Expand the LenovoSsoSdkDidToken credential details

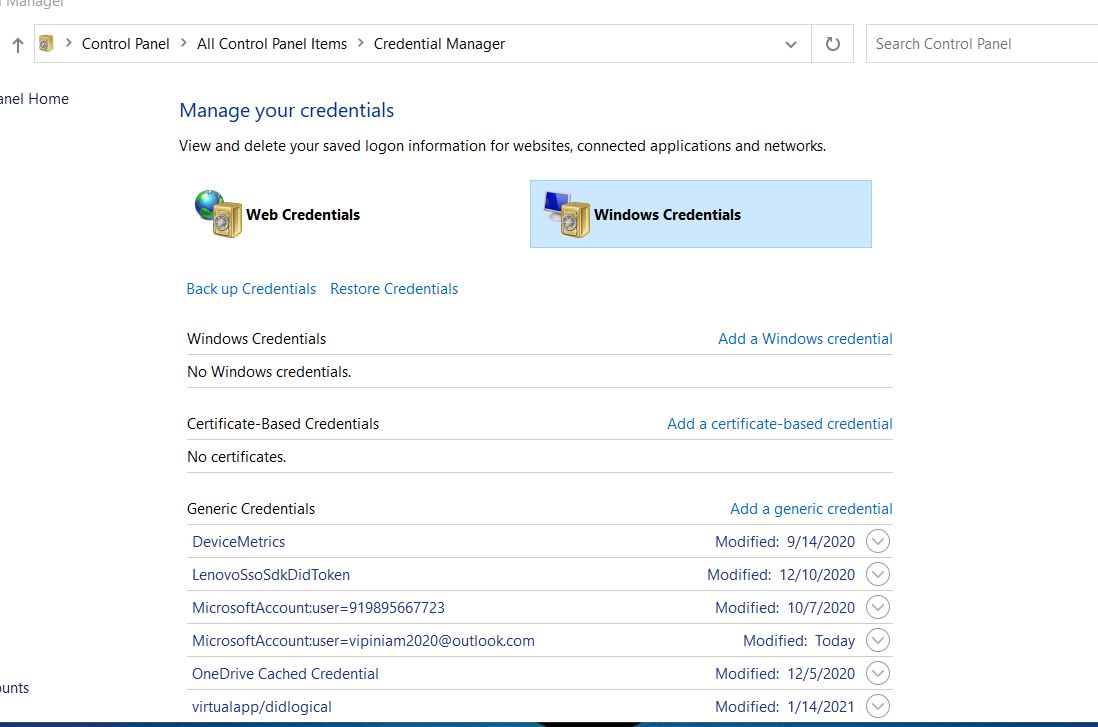tap(877, 574)
